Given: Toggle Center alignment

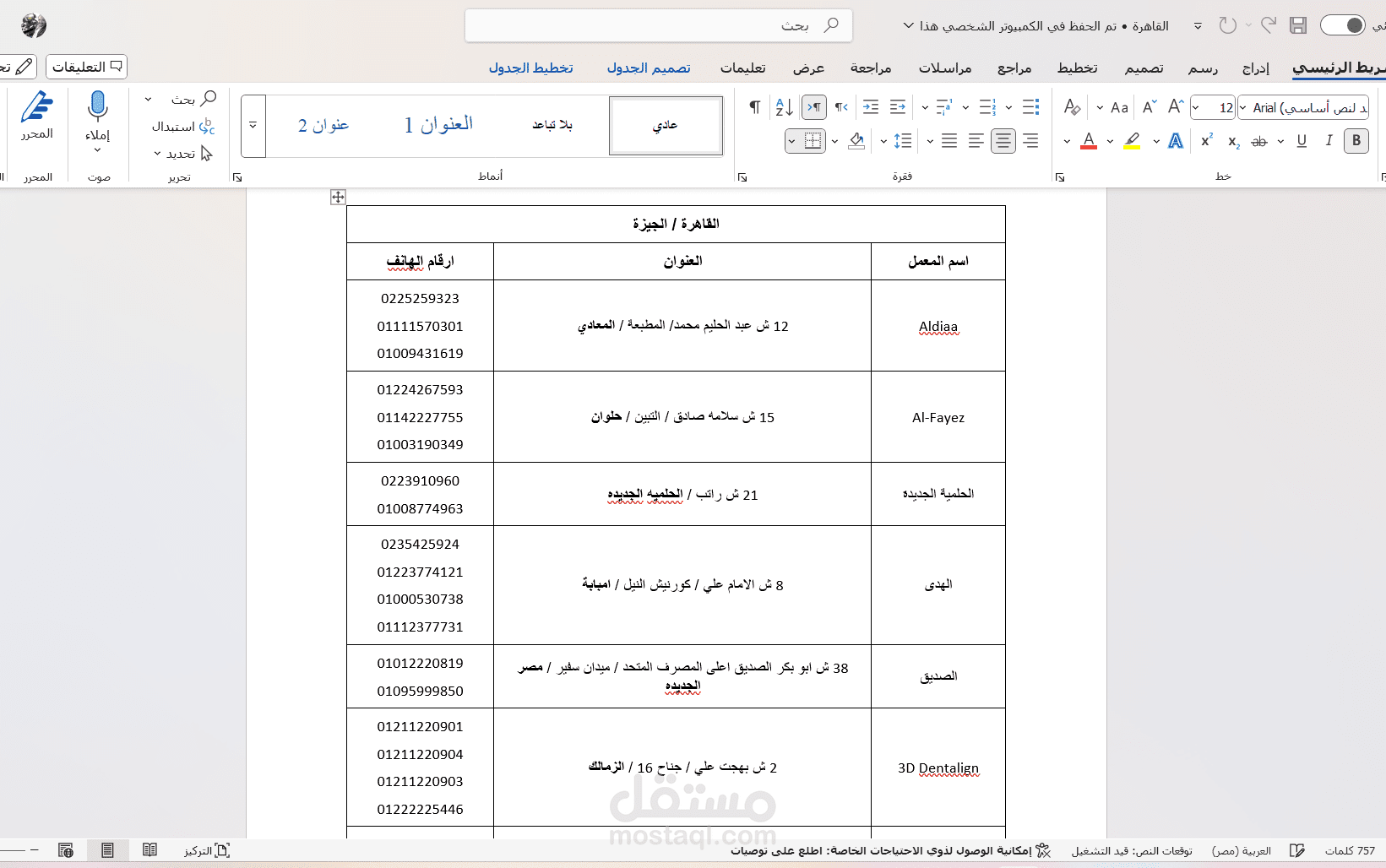Looking at the screenshot, I should point(1003,141).
